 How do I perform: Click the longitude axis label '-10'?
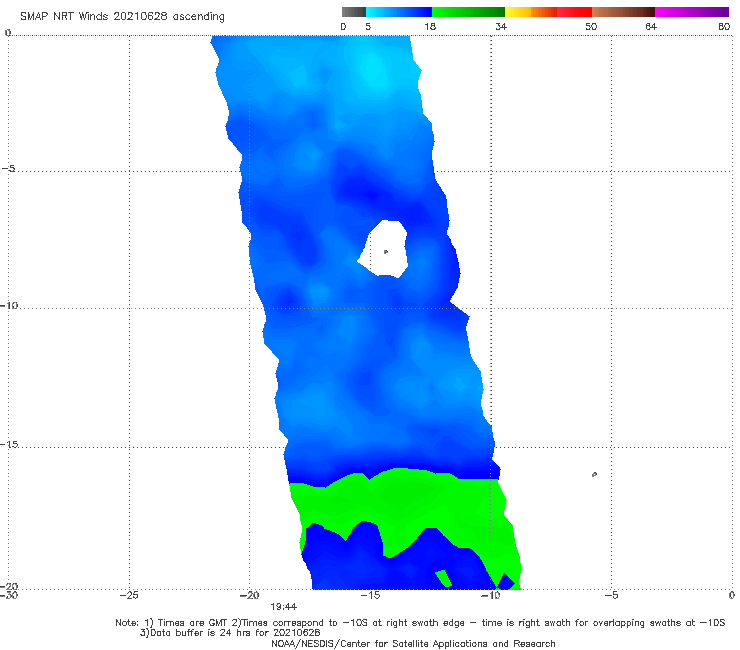tap(490, 595)
